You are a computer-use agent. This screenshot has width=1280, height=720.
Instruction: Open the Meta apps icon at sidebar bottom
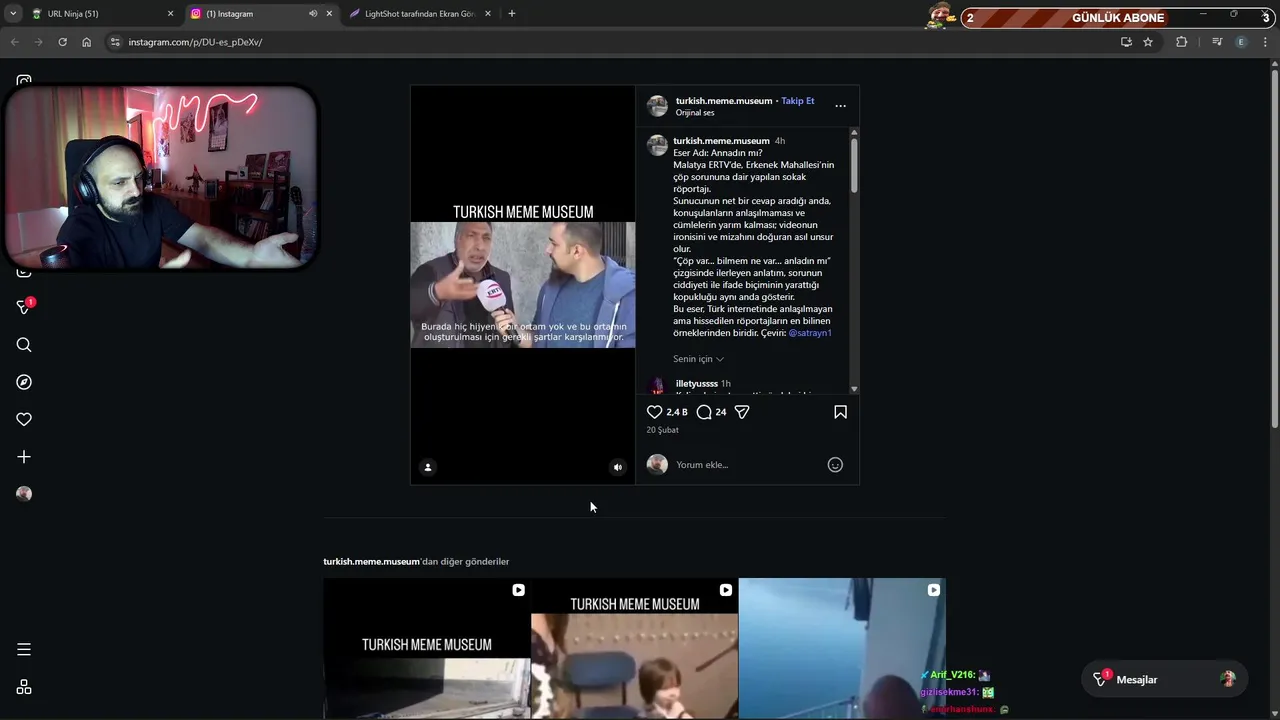[24, 687]
